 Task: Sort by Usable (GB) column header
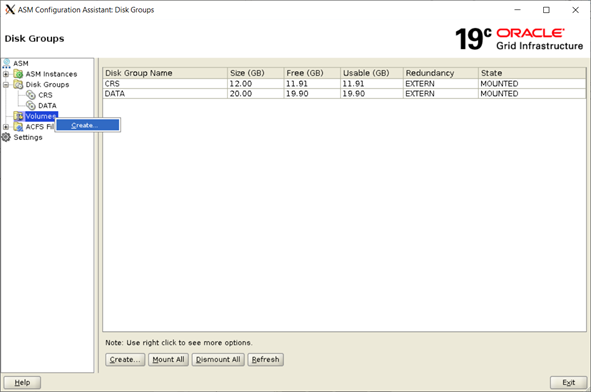[x=372, y=73]
